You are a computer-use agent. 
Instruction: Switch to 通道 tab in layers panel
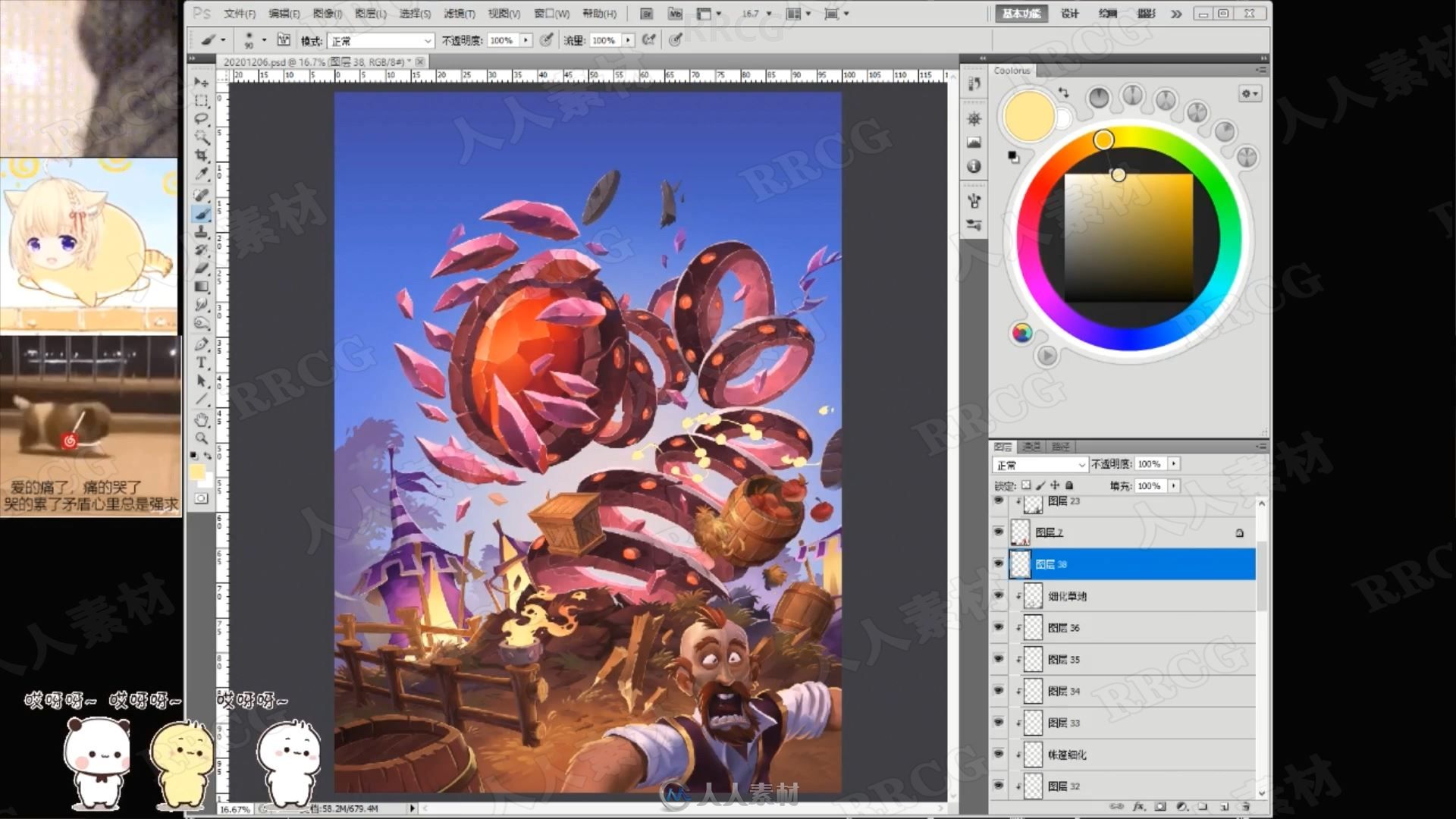pos(1031,447)
